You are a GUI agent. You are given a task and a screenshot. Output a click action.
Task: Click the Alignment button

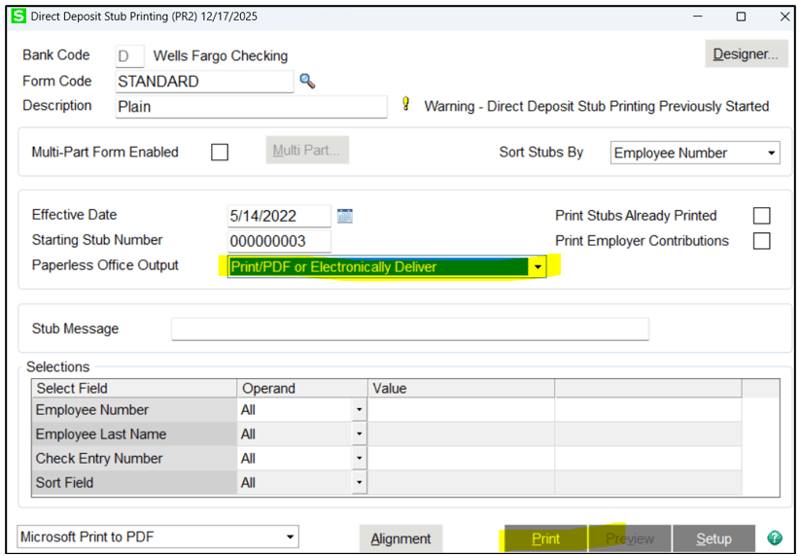coord(400,539)
